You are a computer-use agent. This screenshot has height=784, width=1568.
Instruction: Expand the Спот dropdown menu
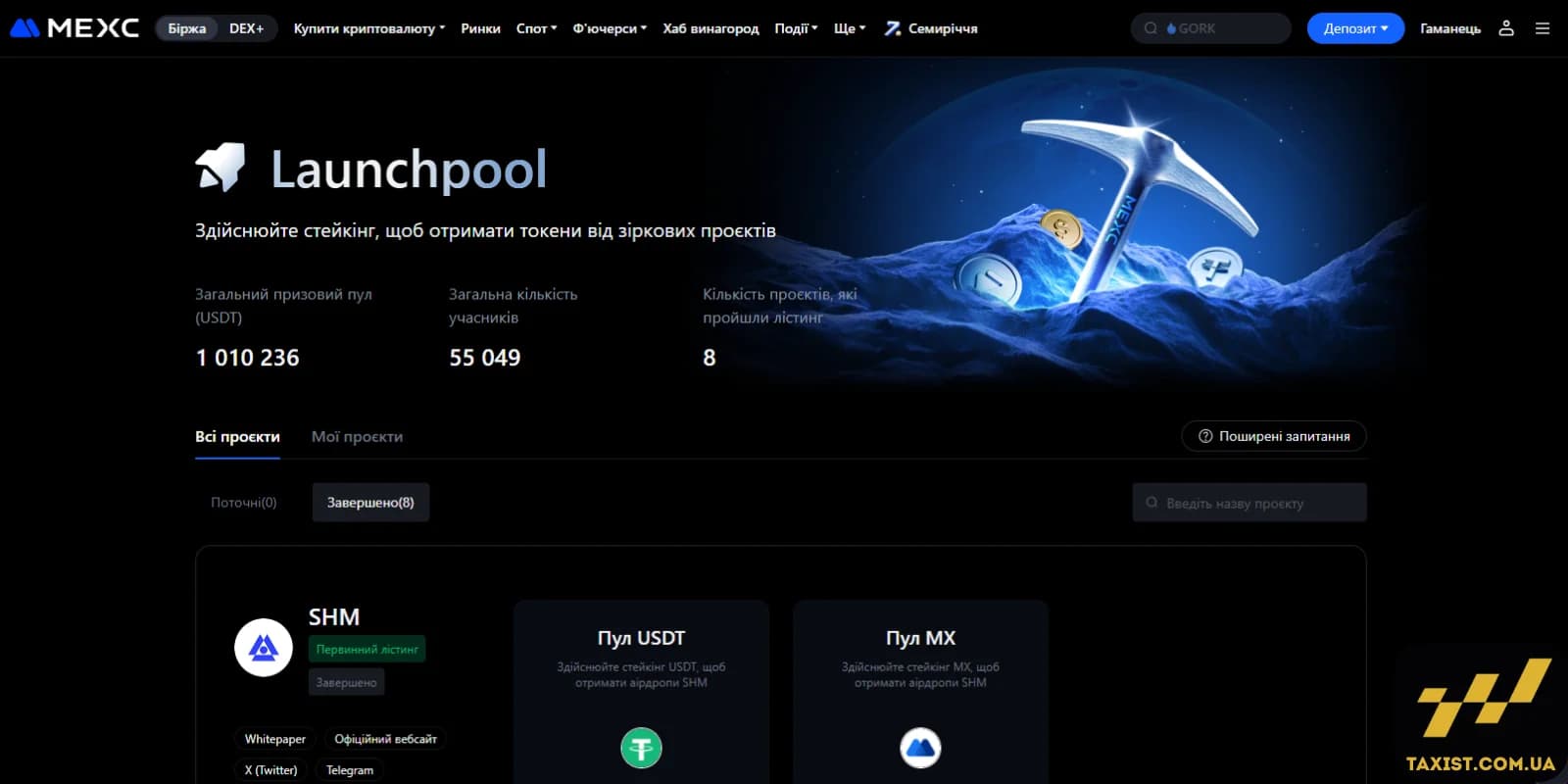536,28
